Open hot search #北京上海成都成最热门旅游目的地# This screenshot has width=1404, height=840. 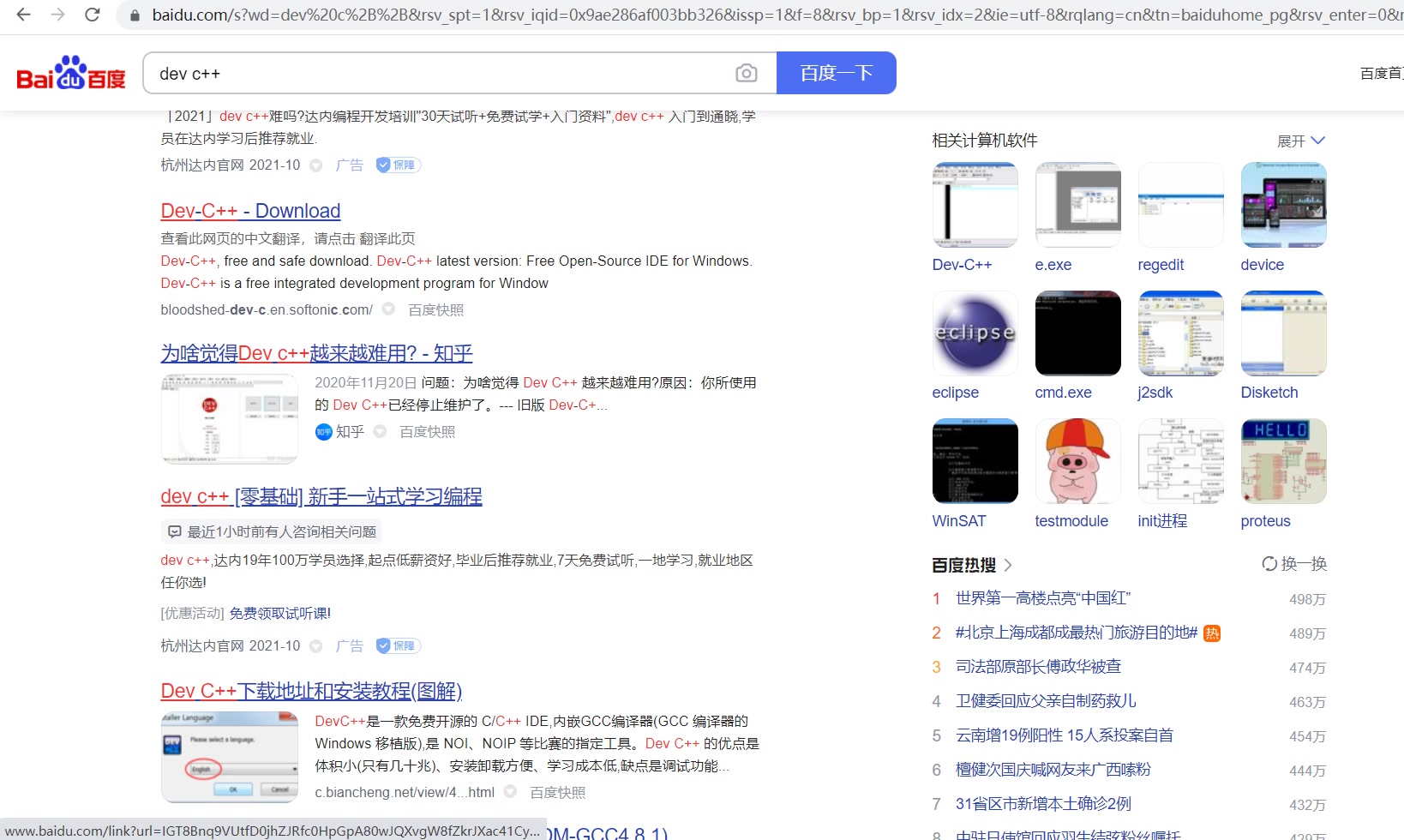(1076, 633)
